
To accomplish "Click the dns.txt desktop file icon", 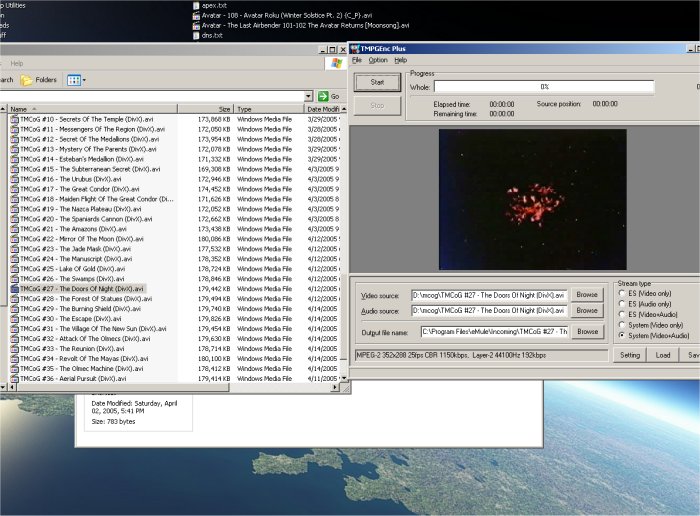I will click(195, 35).
